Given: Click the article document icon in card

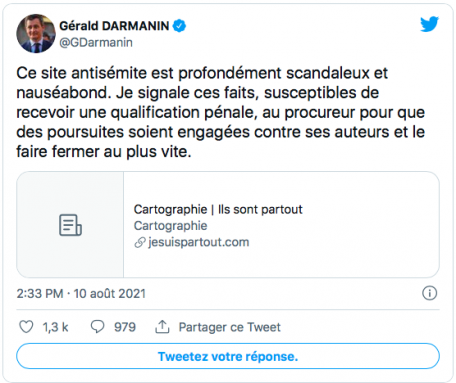Looking at the screenshot, I should pyautogui.click(x=70, y=225).
